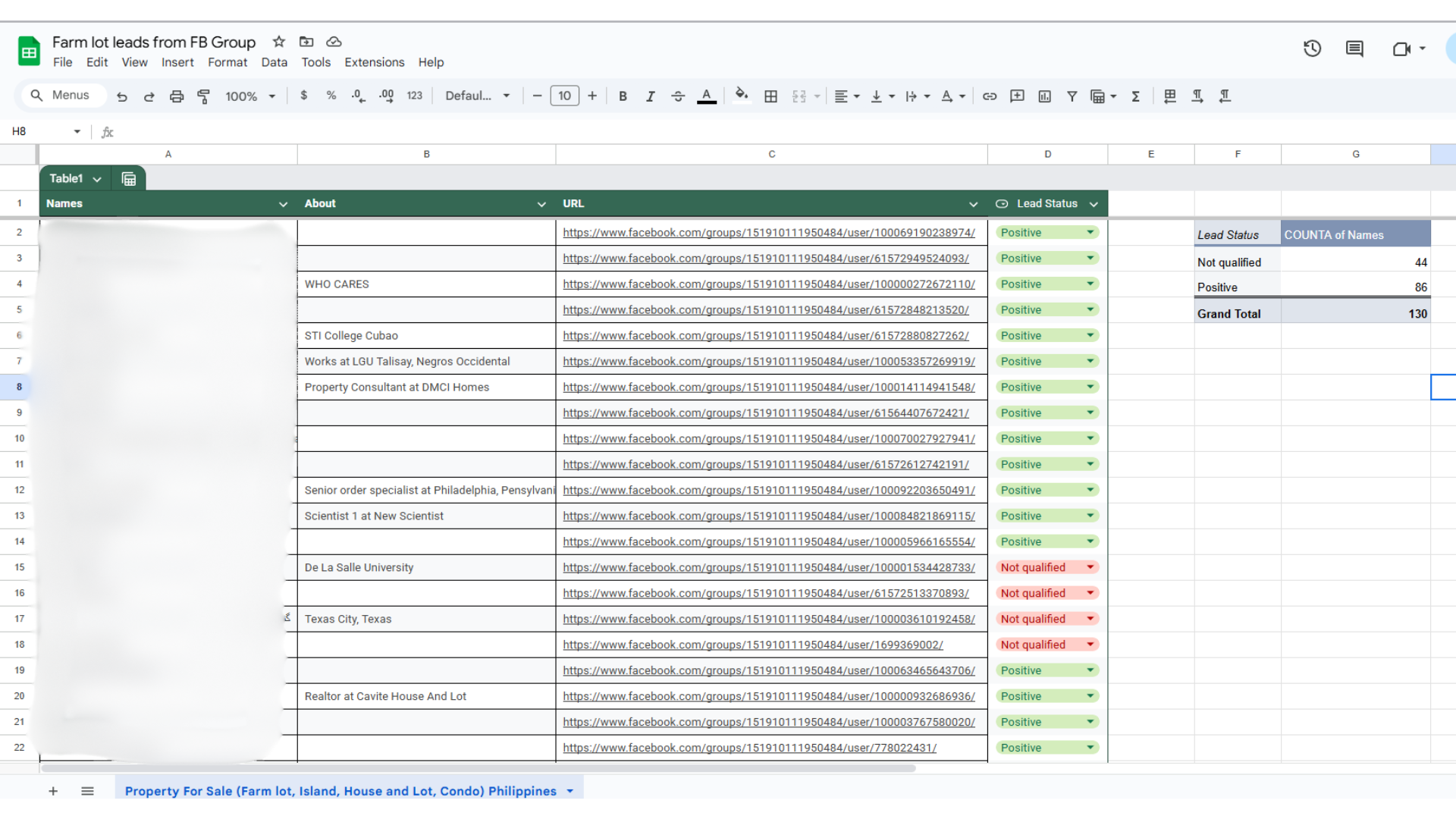1456x819 pixels.
Task: Insert a link
Action: click(990, 96)
